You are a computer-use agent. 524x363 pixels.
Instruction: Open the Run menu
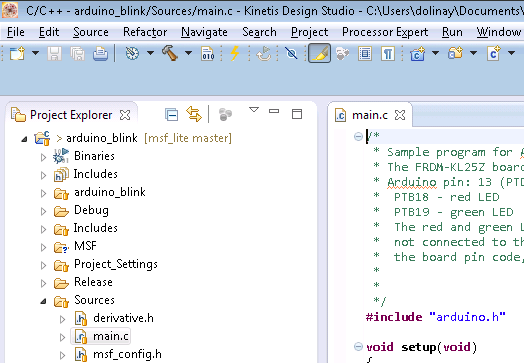[x=452, y=32]
